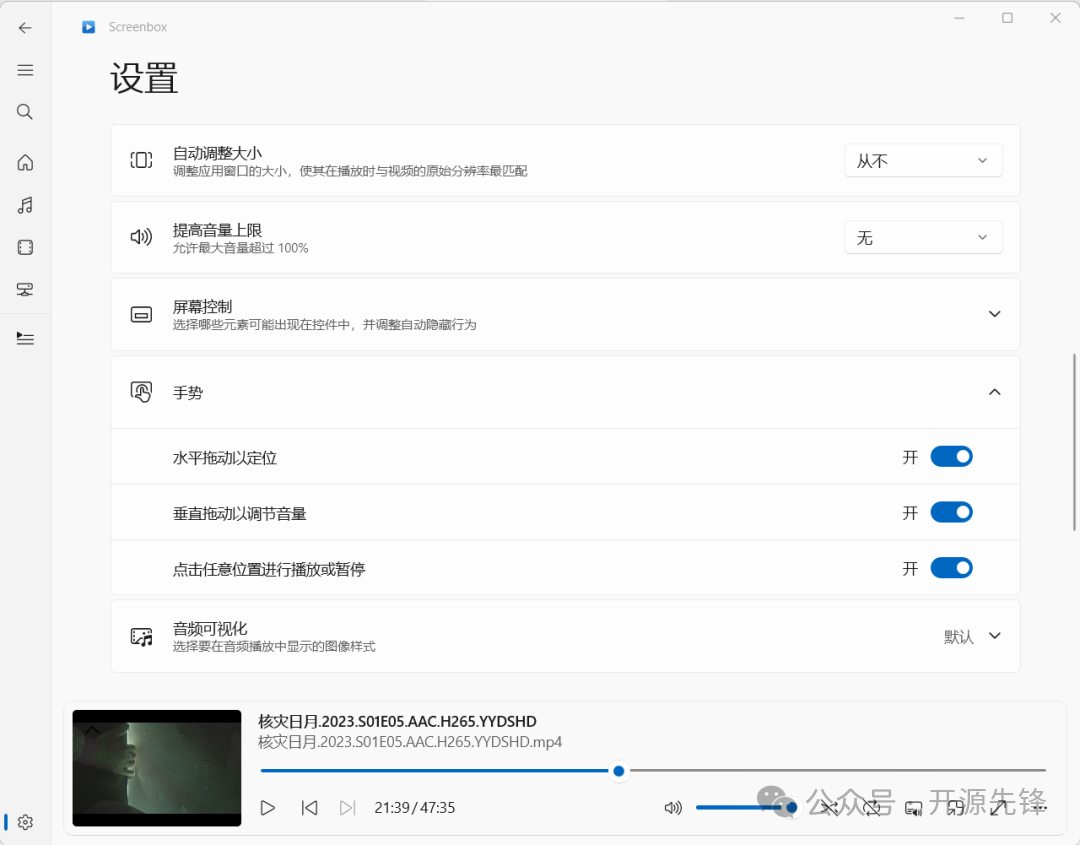Turn off the 垂直拖动以调节音量 switch

pyautogui.click(x=951, y=511)
